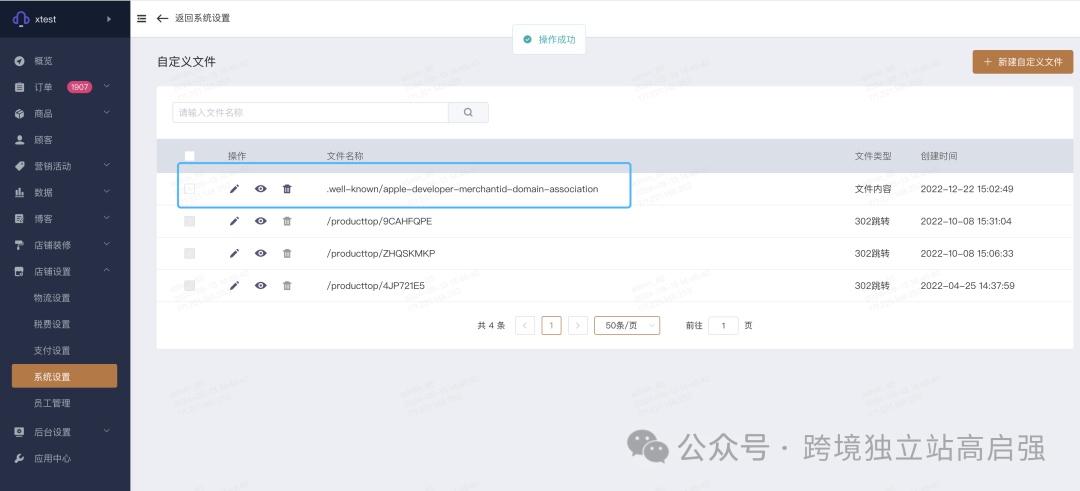Click the 应用中心 wrench icon
The image size is (1080, 491).
(x=20, y=459)
